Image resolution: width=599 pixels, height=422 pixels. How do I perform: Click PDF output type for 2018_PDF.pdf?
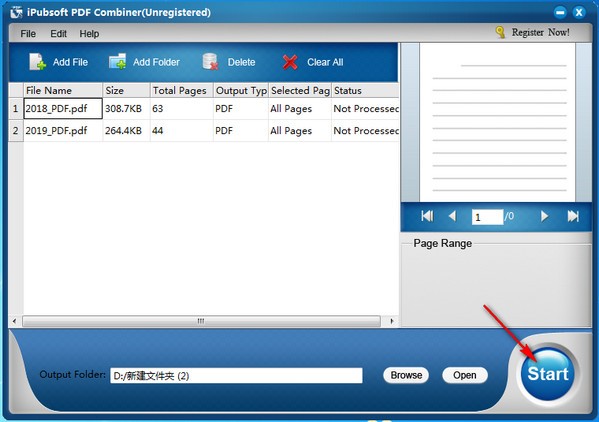point(241,108)
